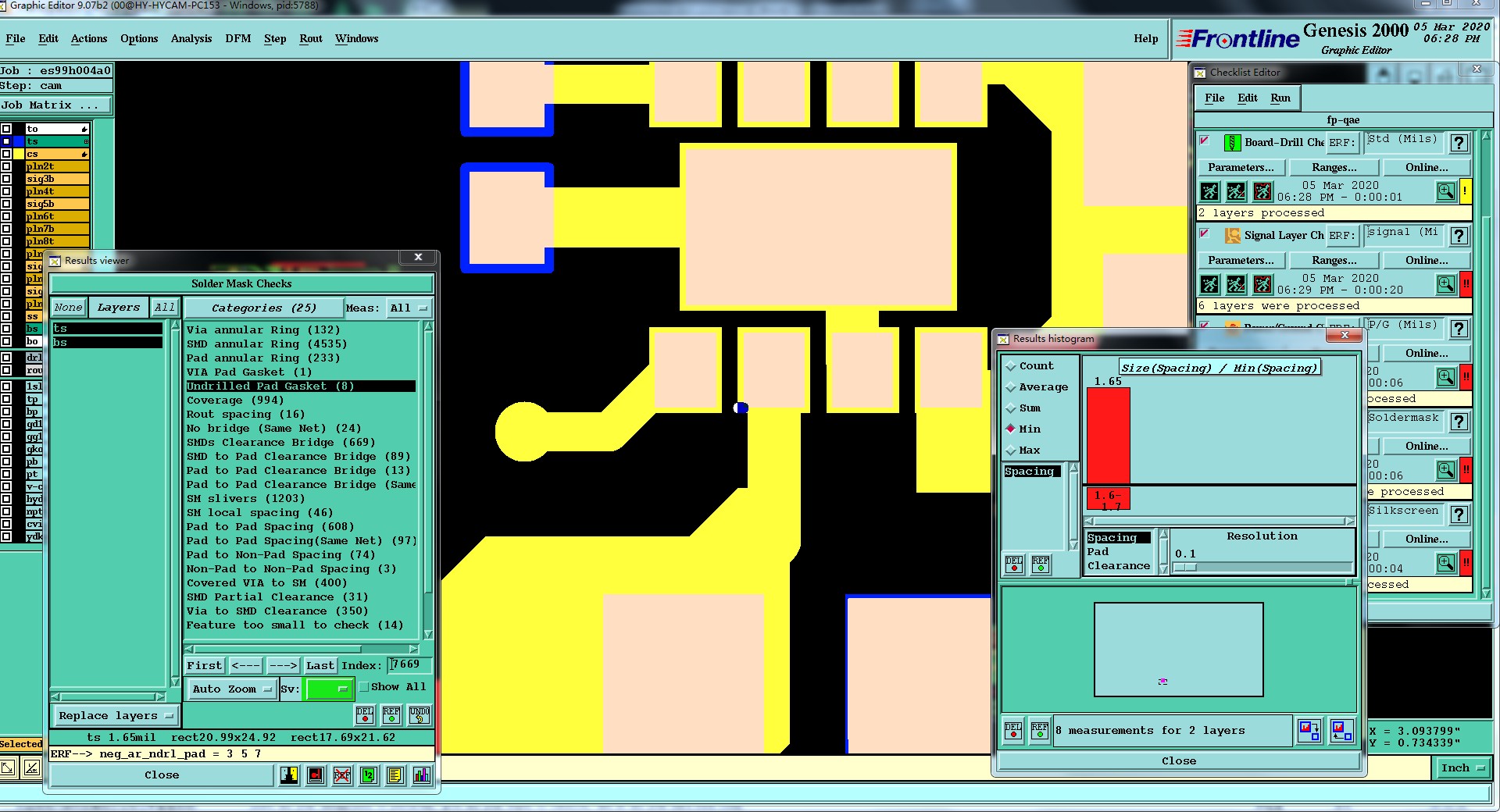Click DEL icon beside '8 measurements' in histogram
Viewport: 1500px width, 812px height.
pos(1013,730)
